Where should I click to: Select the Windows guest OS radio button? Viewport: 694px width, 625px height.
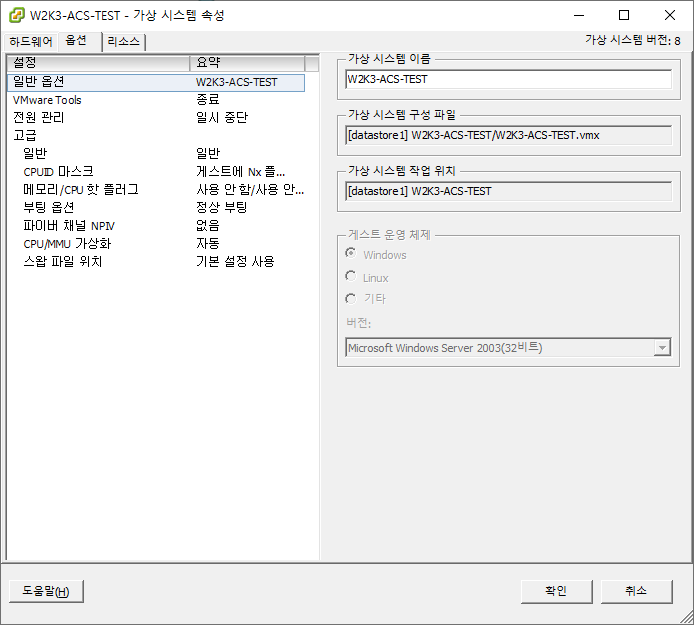tap(351, 253)
